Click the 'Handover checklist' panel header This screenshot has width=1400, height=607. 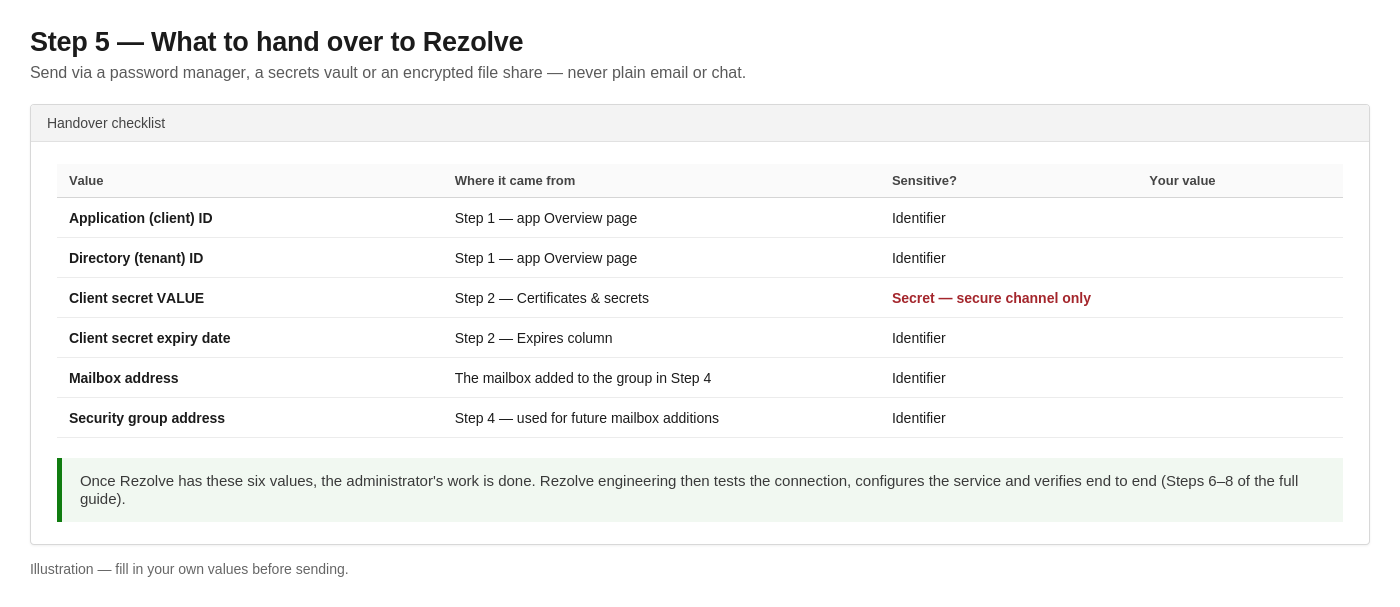click(700, 123)
